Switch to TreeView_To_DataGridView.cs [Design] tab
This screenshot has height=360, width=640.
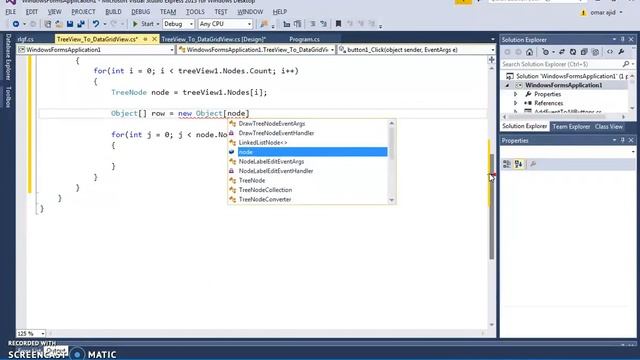[214, 39]
